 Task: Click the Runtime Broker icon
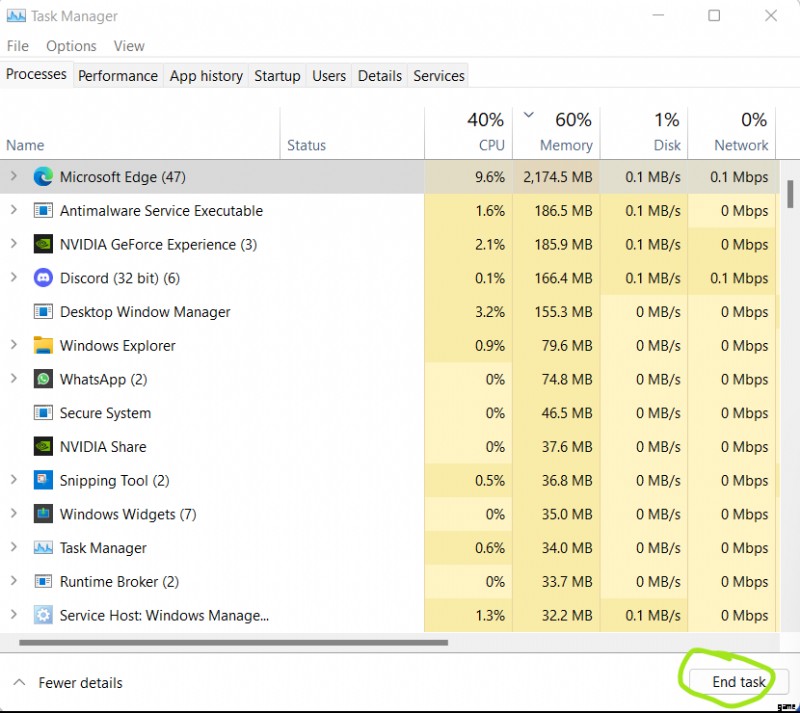pyautogui.click(x=43, y=581)
